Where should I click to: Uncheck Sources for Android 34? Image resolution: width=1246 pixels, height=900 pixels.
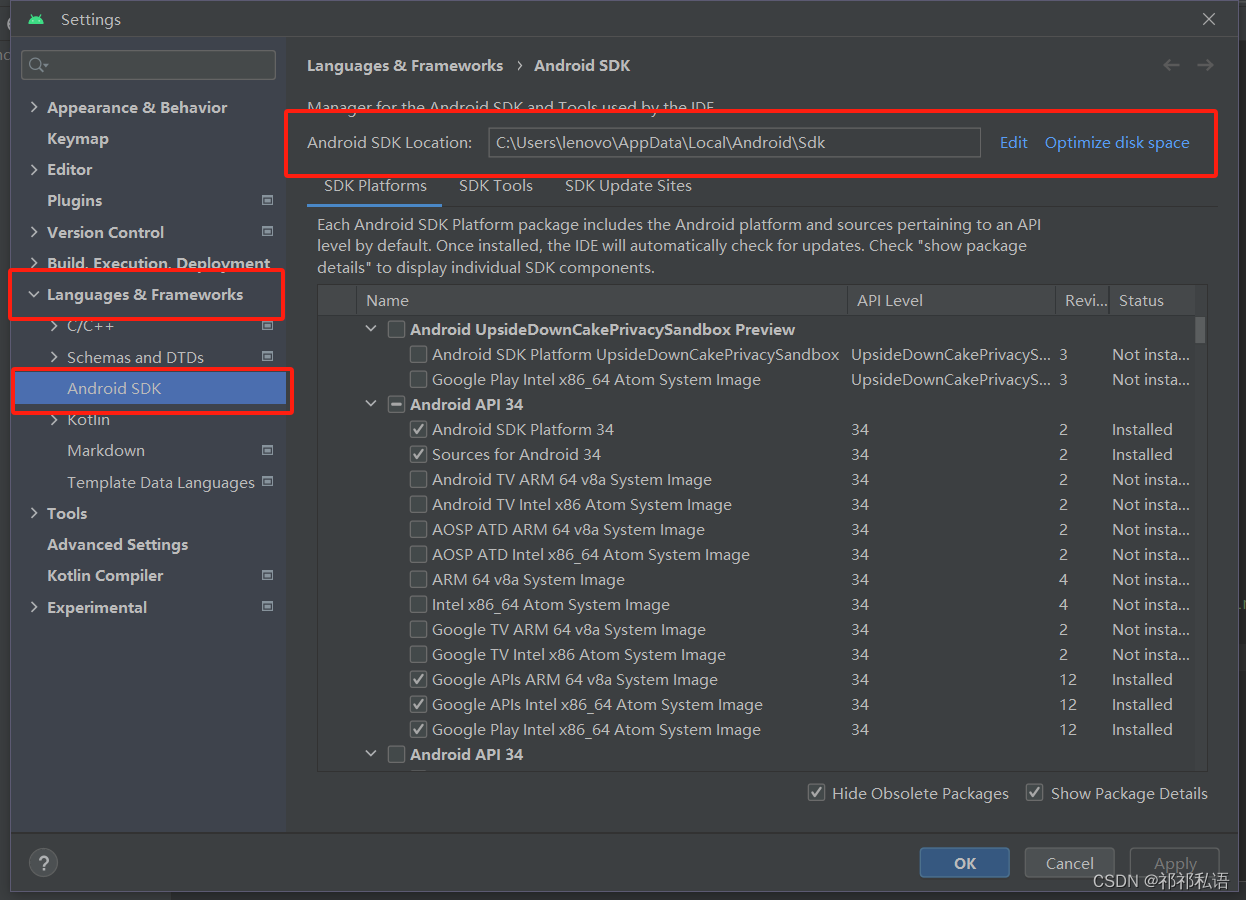[x=419, y=454]
